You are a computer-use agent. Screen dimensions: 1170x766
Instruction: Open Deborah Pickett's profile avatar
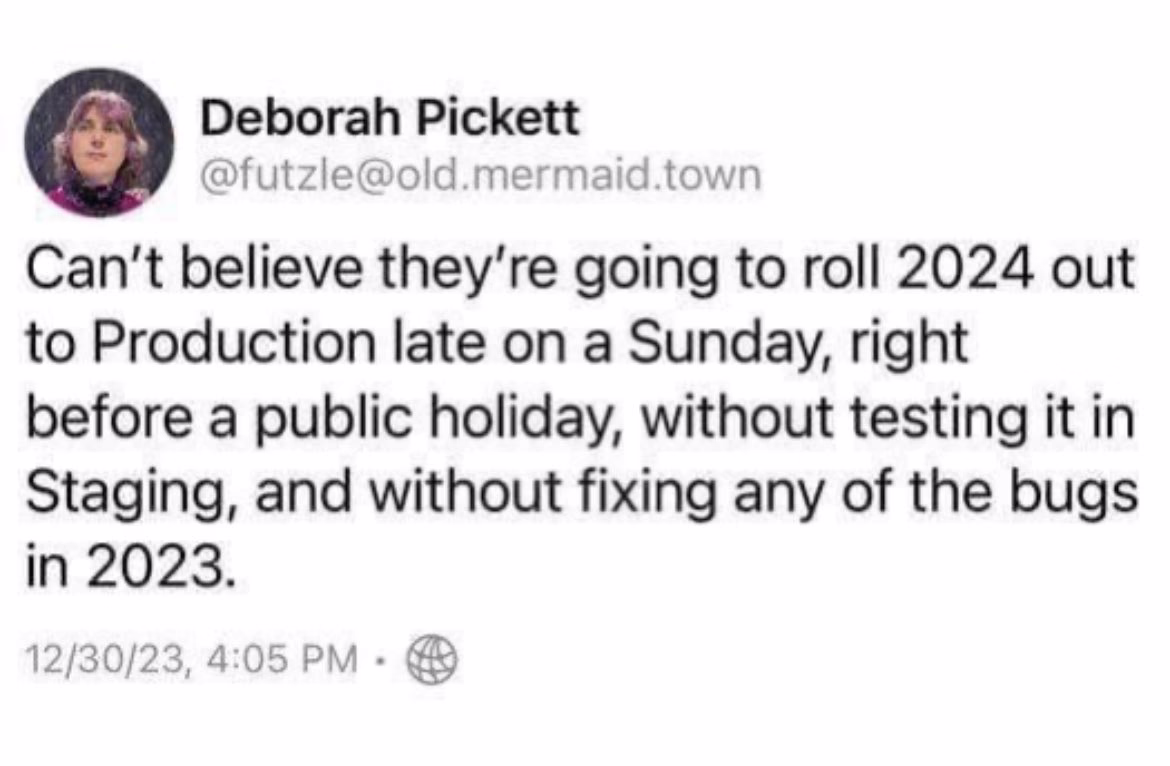pyautogui.click(x=98, y=142)
